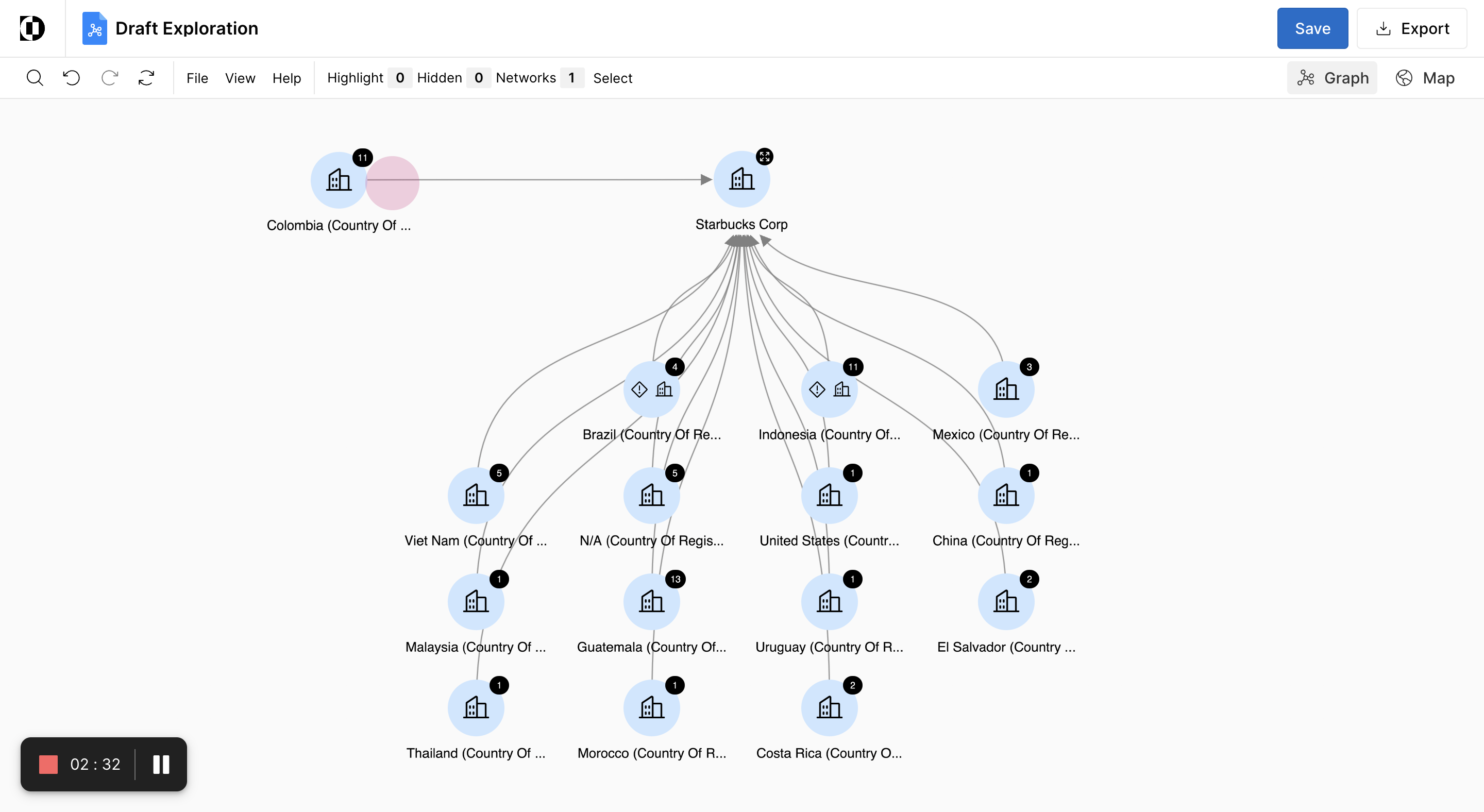Screen dimensions: 1484x812
Task: Click the 11 badge on Indonesia node
Action: coord(853,367)
